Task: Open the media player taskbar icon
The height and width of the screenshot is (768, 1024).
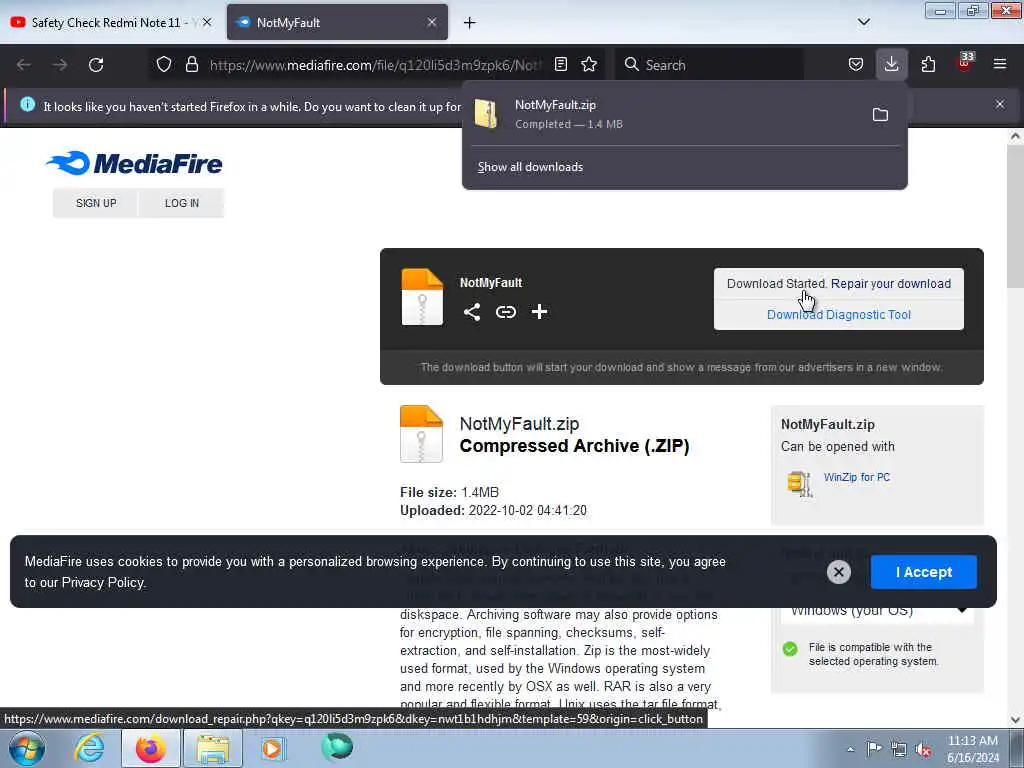Action: tap(273, 748)
